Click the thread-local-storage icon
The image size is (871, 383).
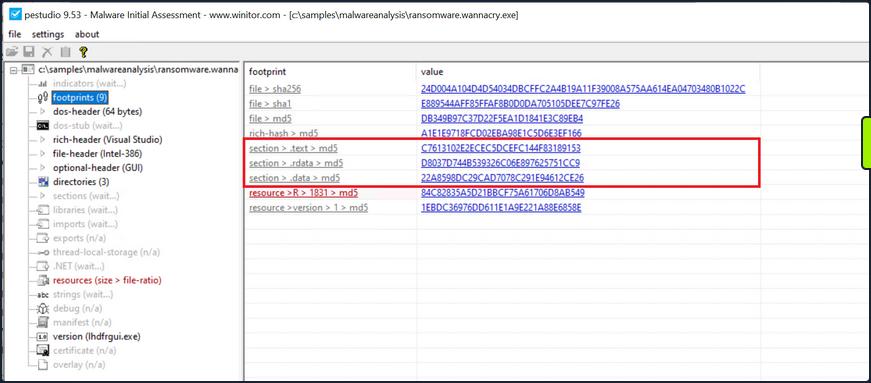(43, 252)
